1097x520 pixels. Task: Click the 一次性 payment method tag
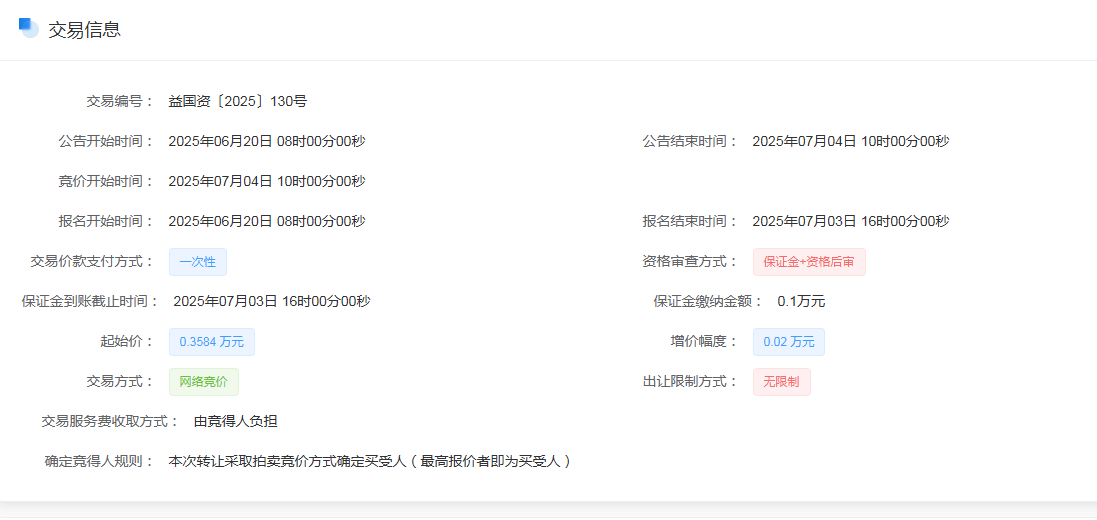pyautogui.click(x=197, y=262)
